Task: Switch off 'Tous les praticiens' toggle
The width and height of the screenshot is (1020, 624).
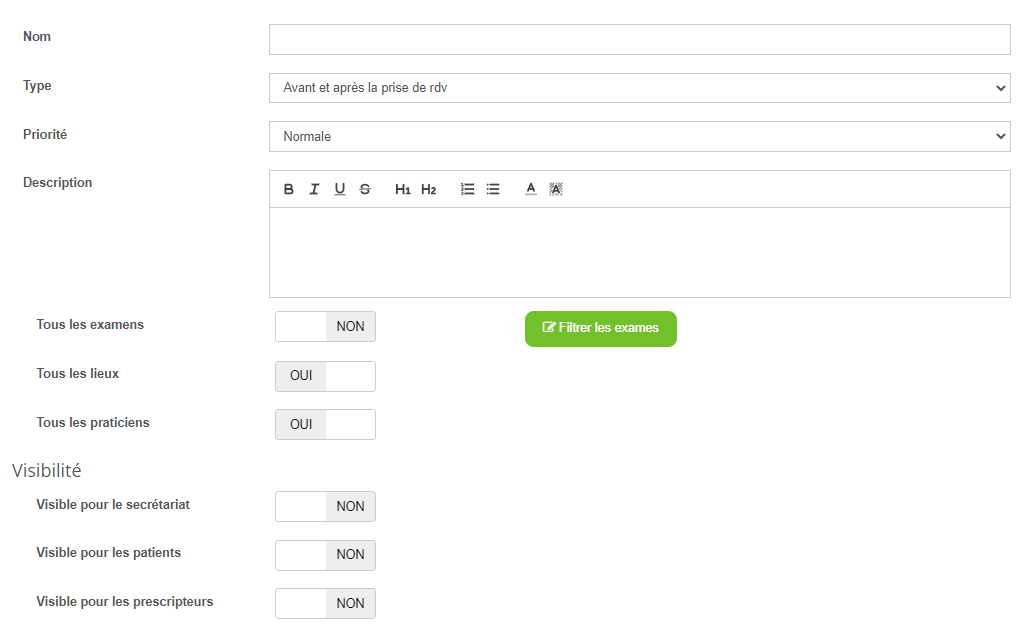Action: (325, 424)
